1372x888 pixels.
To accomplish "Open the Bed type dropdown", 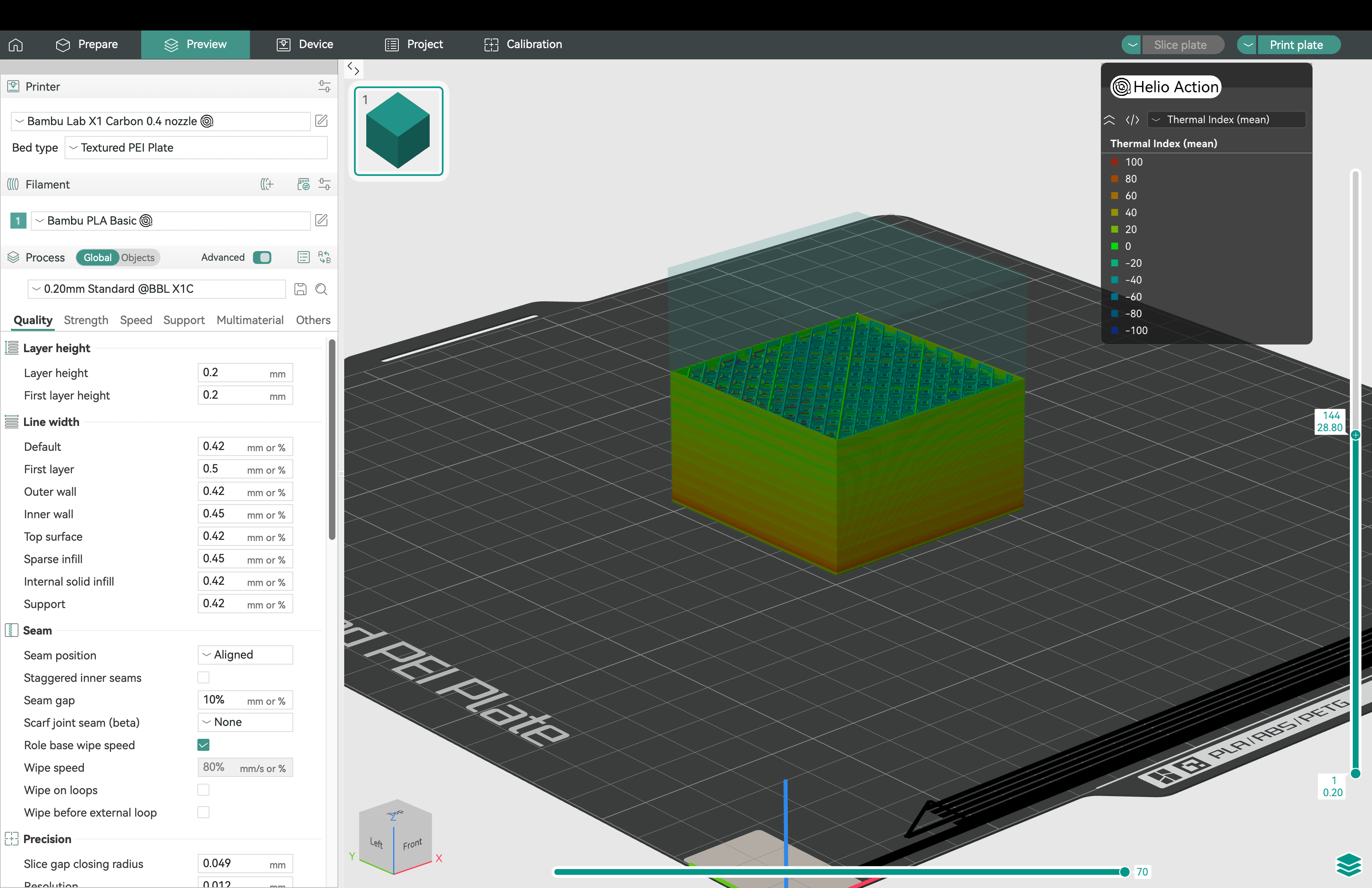I will pos(196,148).
